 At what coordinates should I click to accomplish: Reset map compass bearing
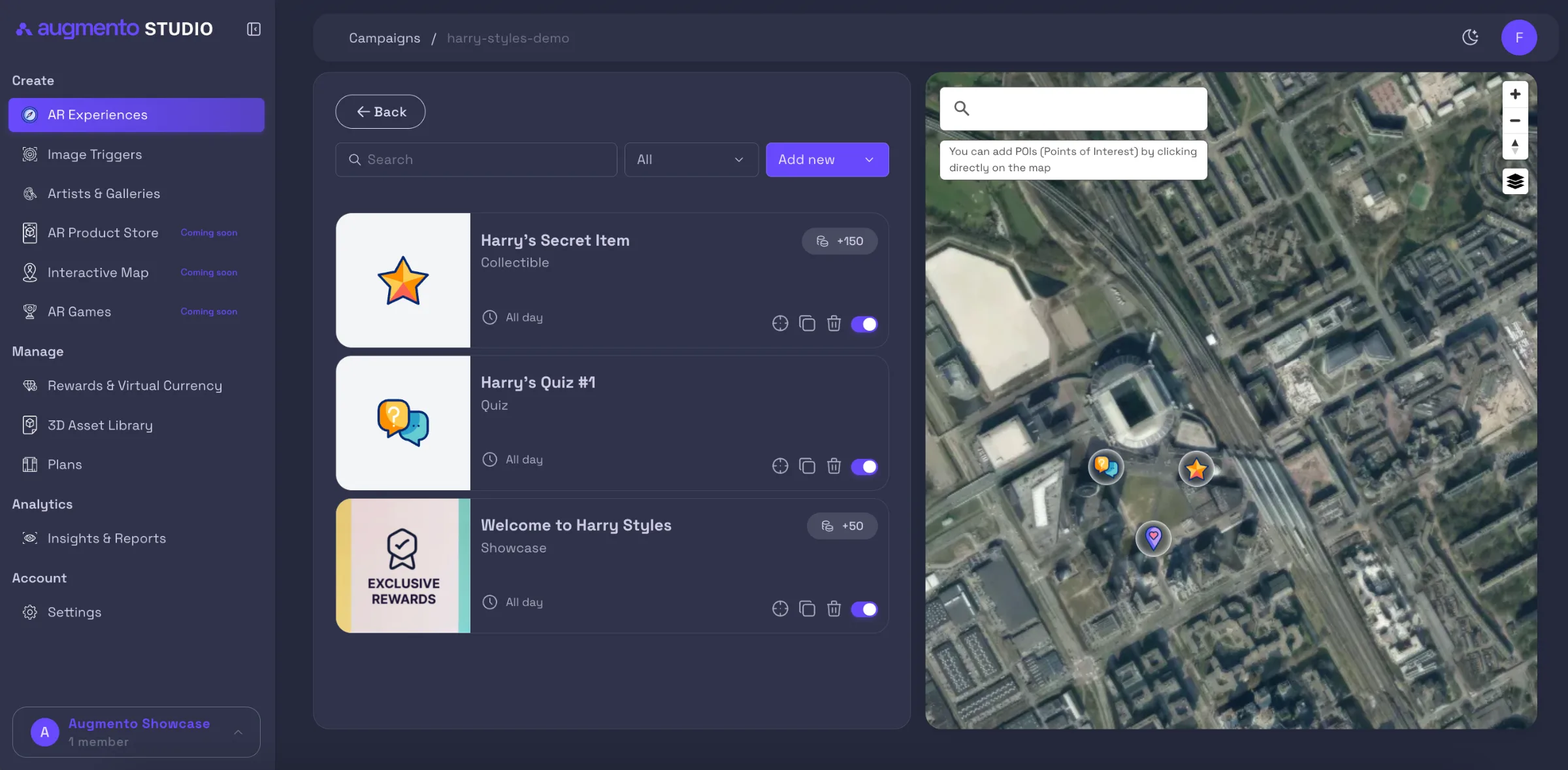click(1515, 146)
